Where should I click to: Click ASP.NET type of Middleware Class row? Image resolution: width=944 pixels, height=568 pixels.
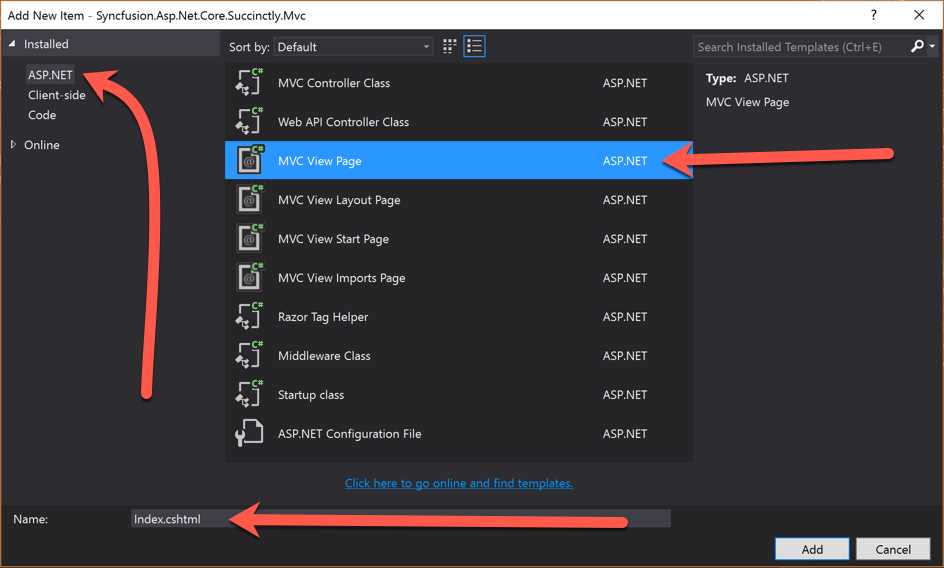pos(625,356)
